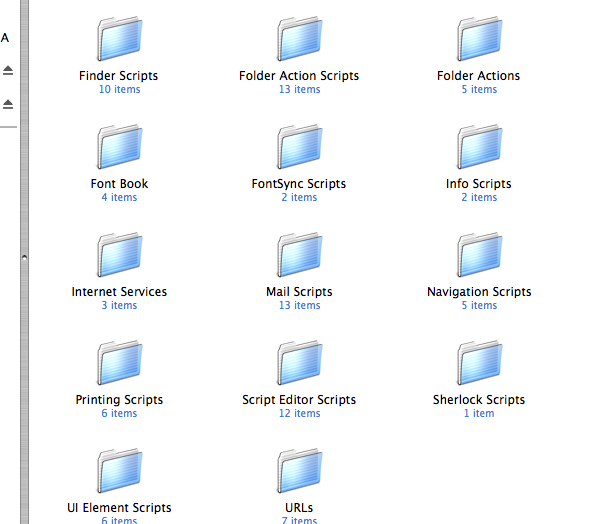Click the 'Folder Actions' name label

[x=478, y=76]
